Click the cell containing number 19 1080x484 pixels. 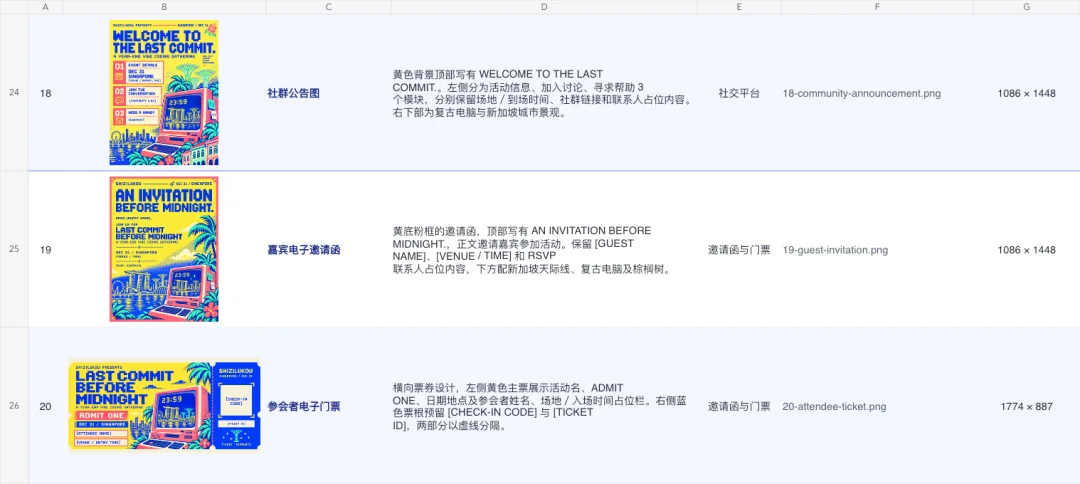pos(45,249)
